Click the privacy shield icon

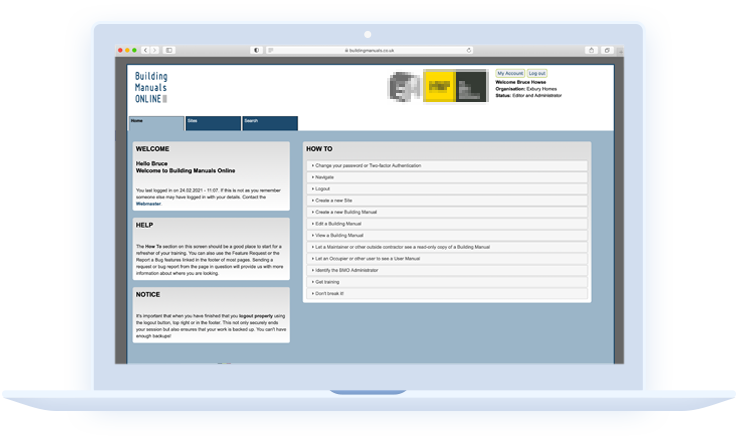257,50
